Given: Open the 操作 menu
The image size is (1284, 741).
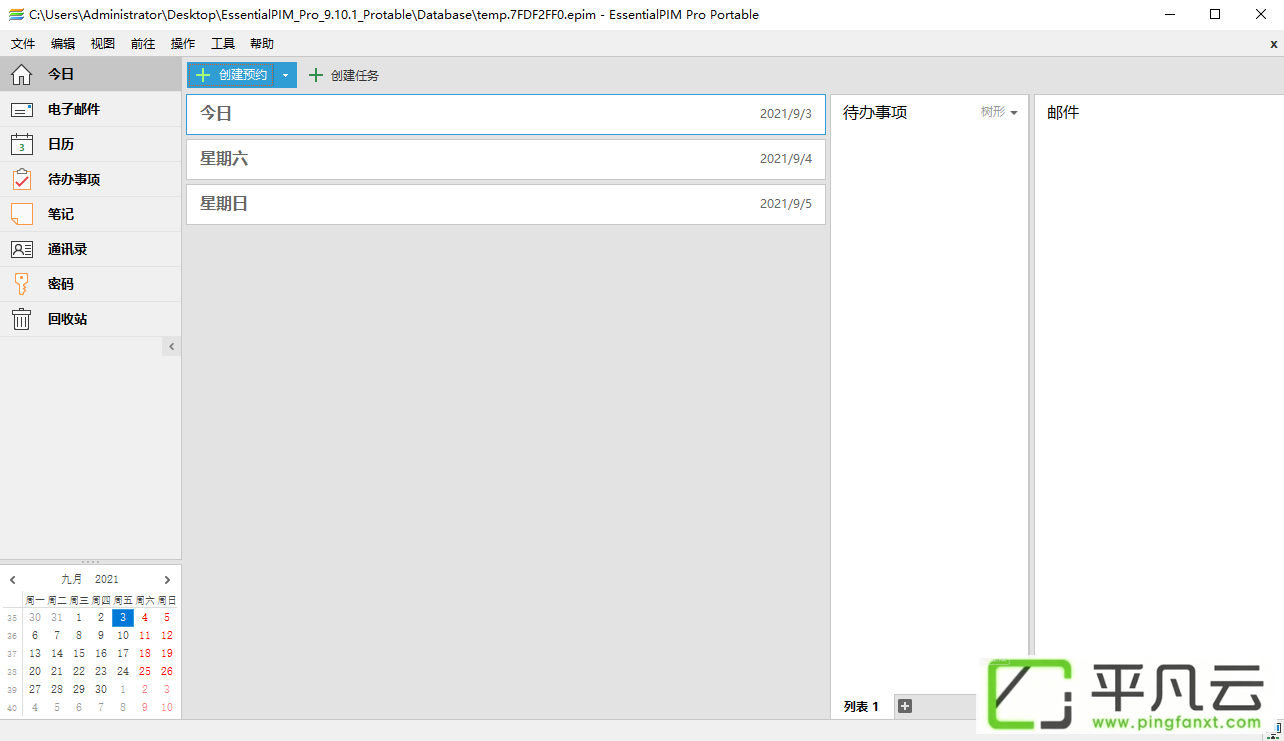Looking at the screenshot, I should 183,44.
